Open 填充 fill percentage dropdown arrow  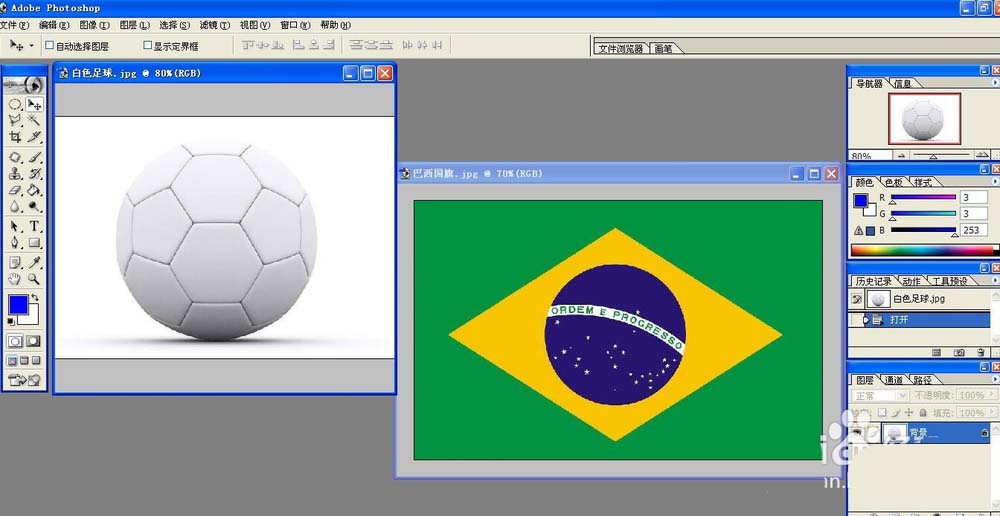pyautogui.click(x=991, y=413)
